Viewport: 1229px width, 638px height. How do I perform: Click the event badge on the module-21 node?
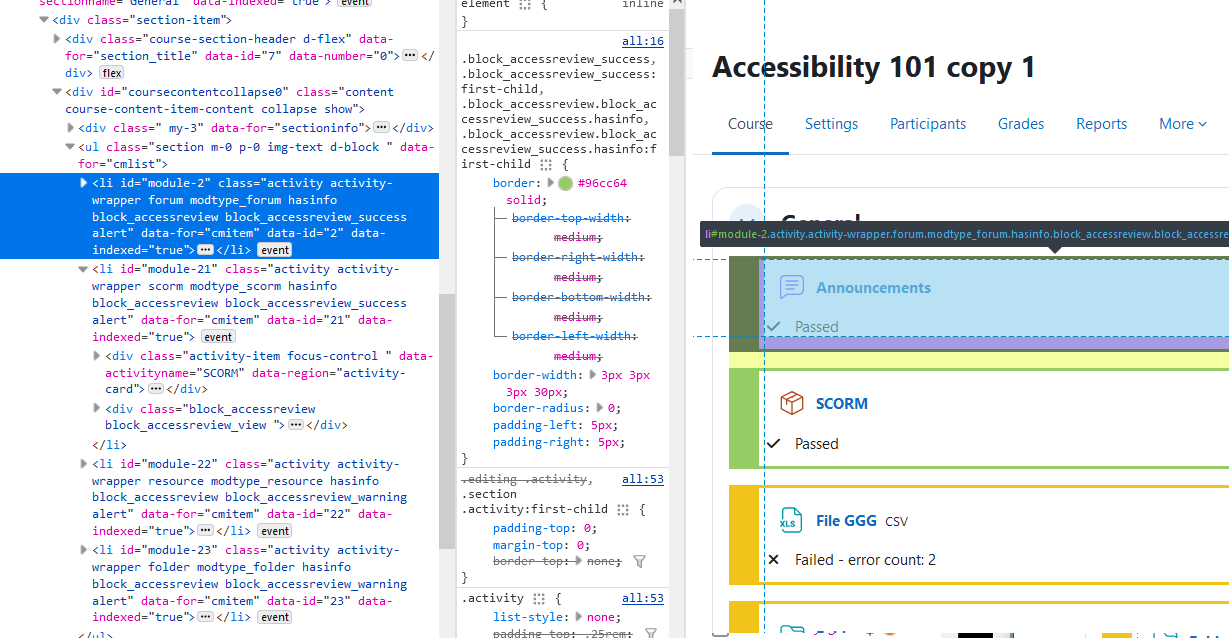(219, 337)
